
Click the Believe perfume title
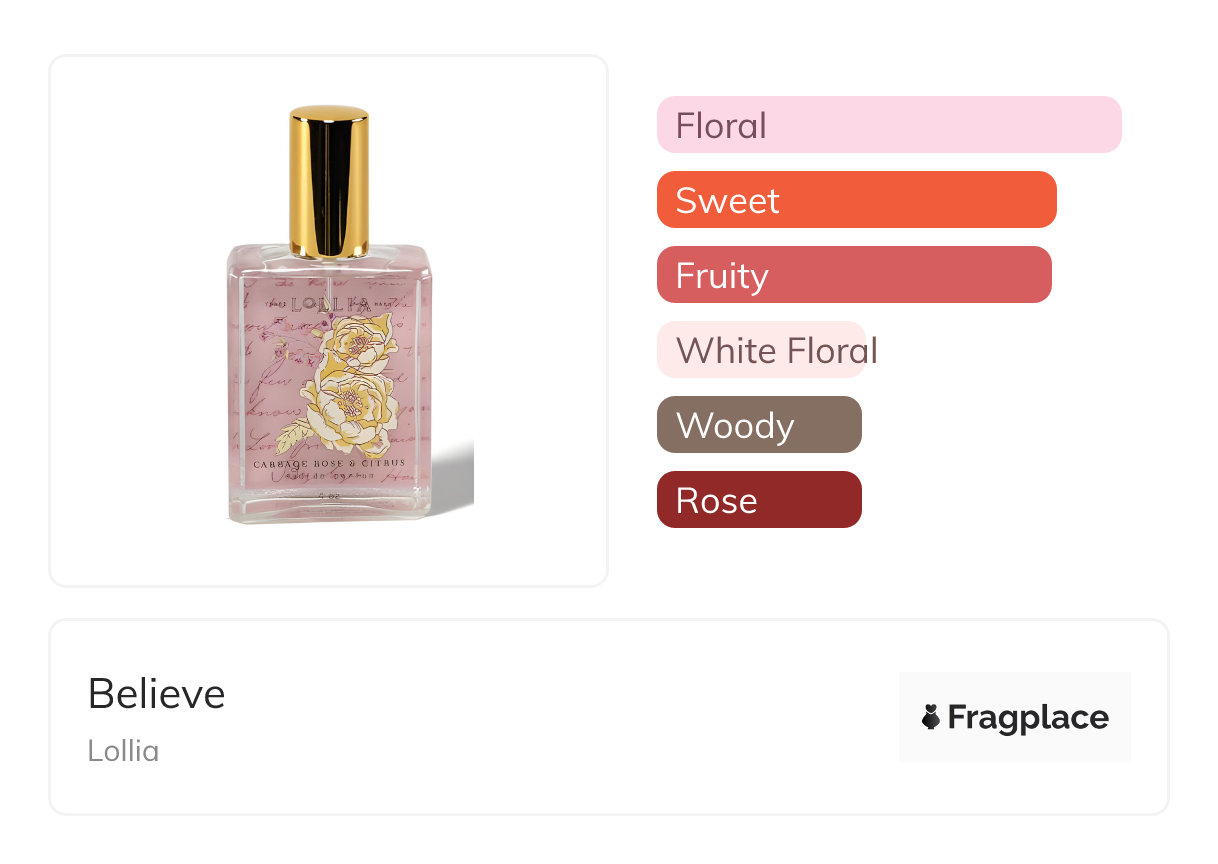157,693
